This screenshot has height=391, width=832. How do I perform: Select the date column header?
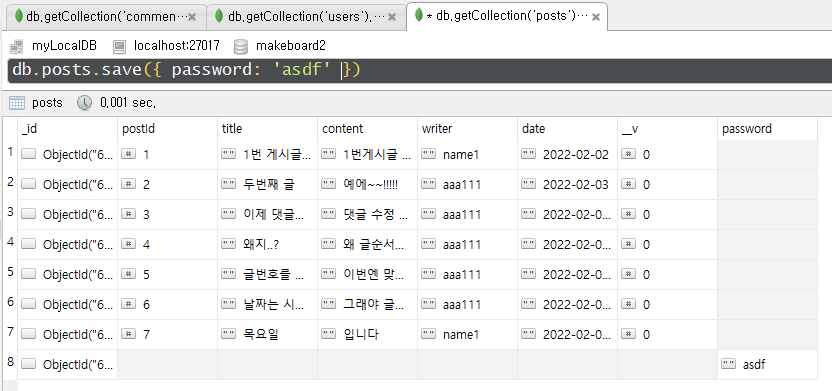(x=568, y=128)
